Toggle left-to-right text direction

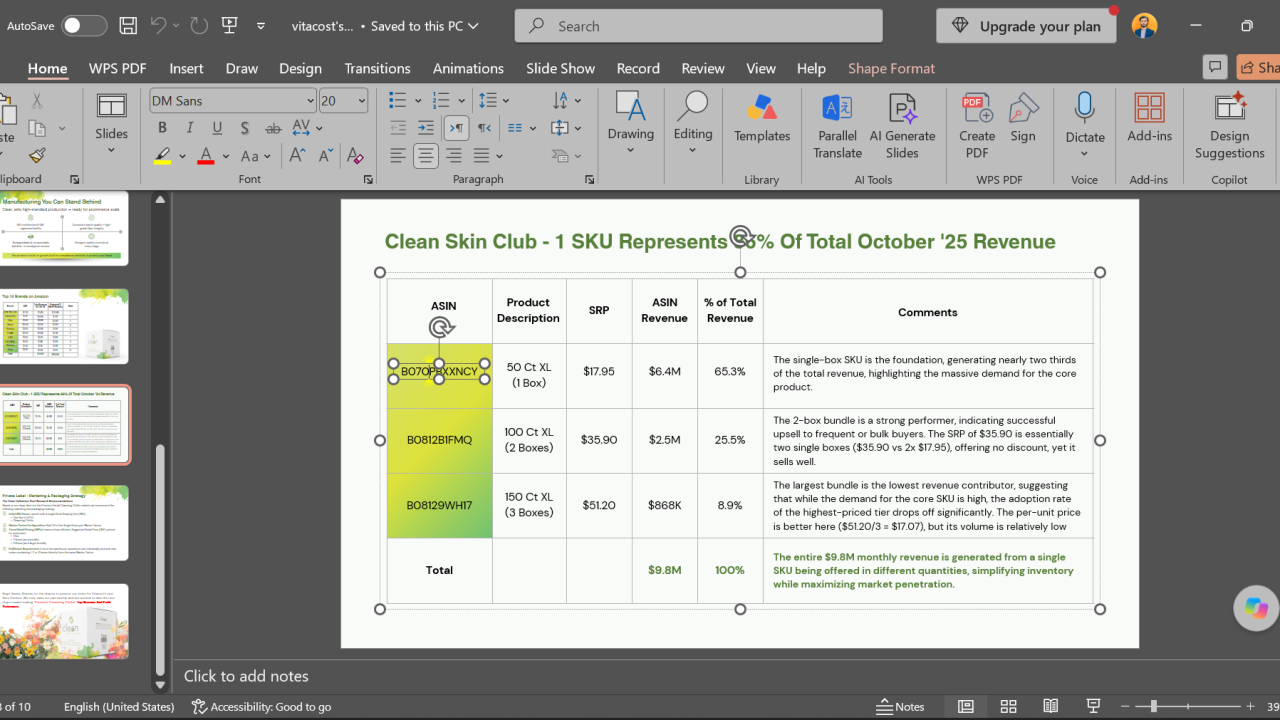tap(455, 128)
